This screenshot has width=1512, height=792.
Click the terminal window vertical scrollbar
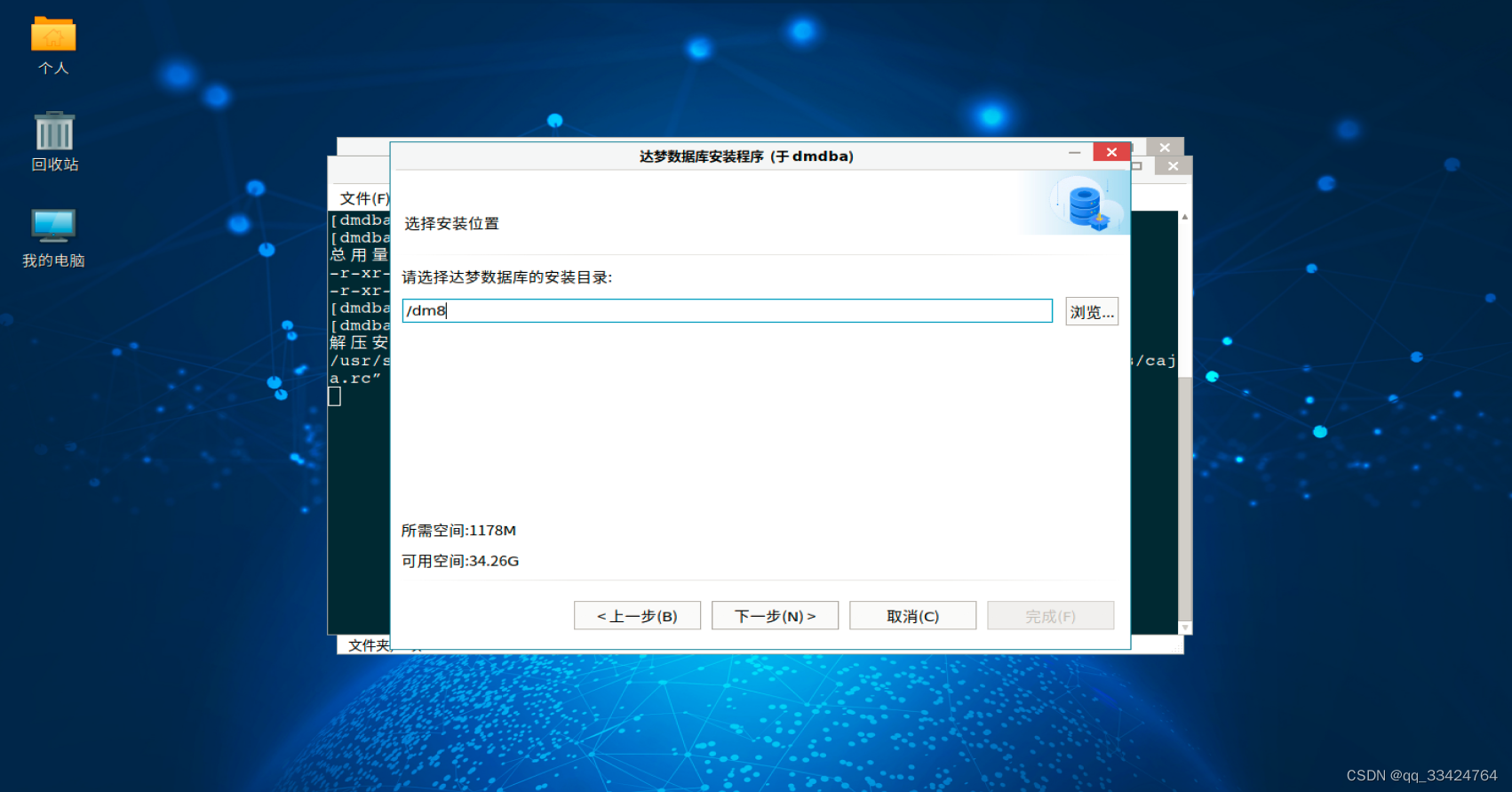click(x=1185, y=498)
